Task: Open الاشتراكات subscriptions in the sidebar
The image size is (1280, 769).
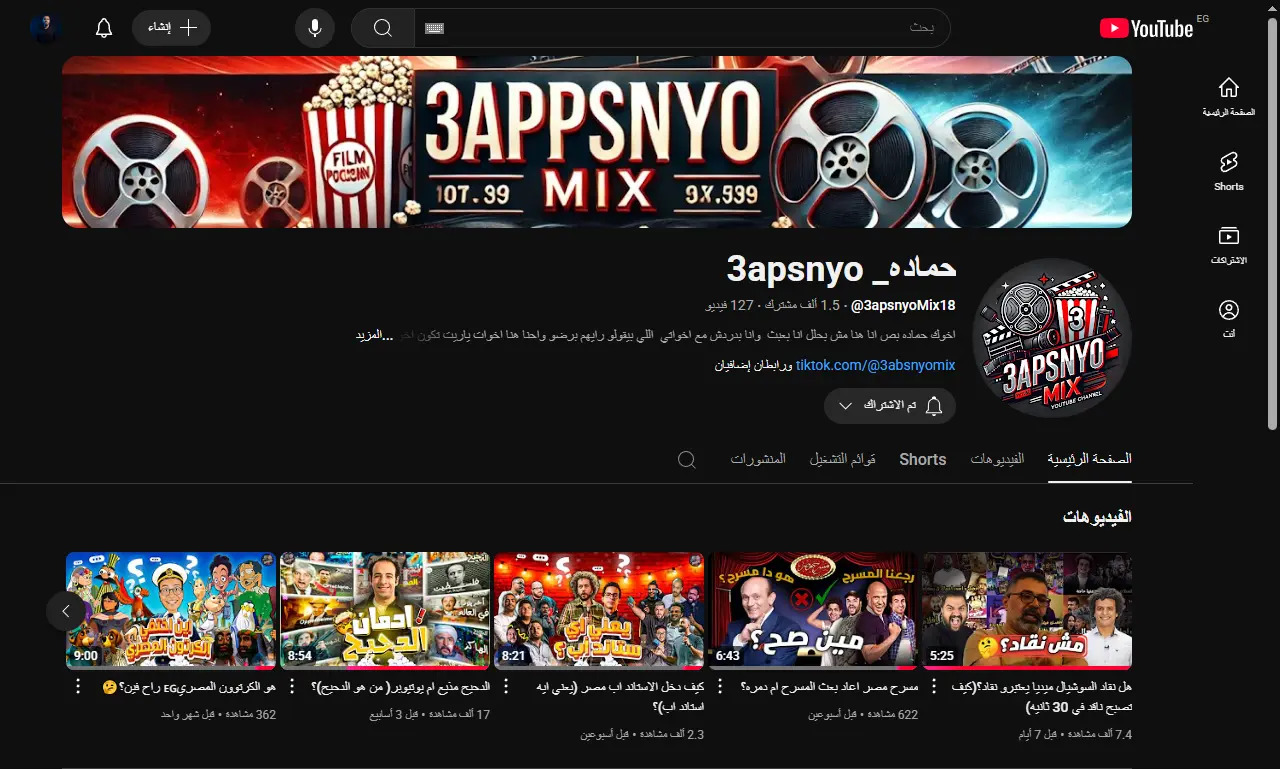Action: point(1229,245)
